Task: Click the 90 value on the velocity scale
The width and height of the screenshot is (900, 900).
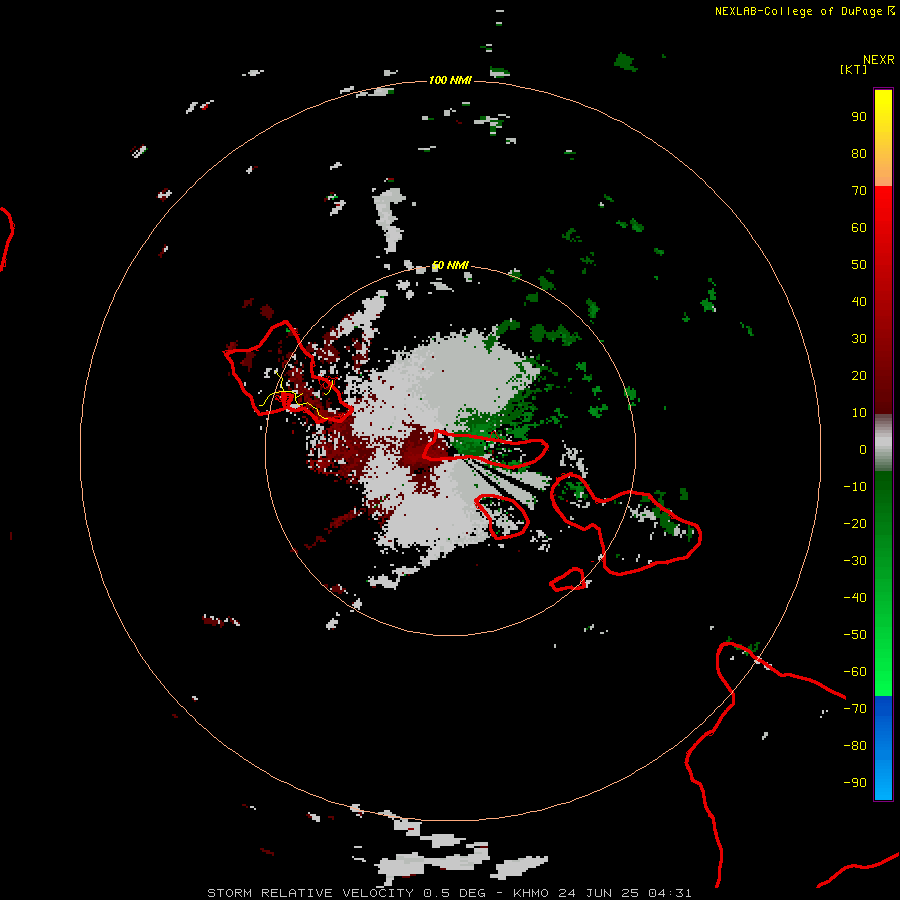Action: click(859, 117)
